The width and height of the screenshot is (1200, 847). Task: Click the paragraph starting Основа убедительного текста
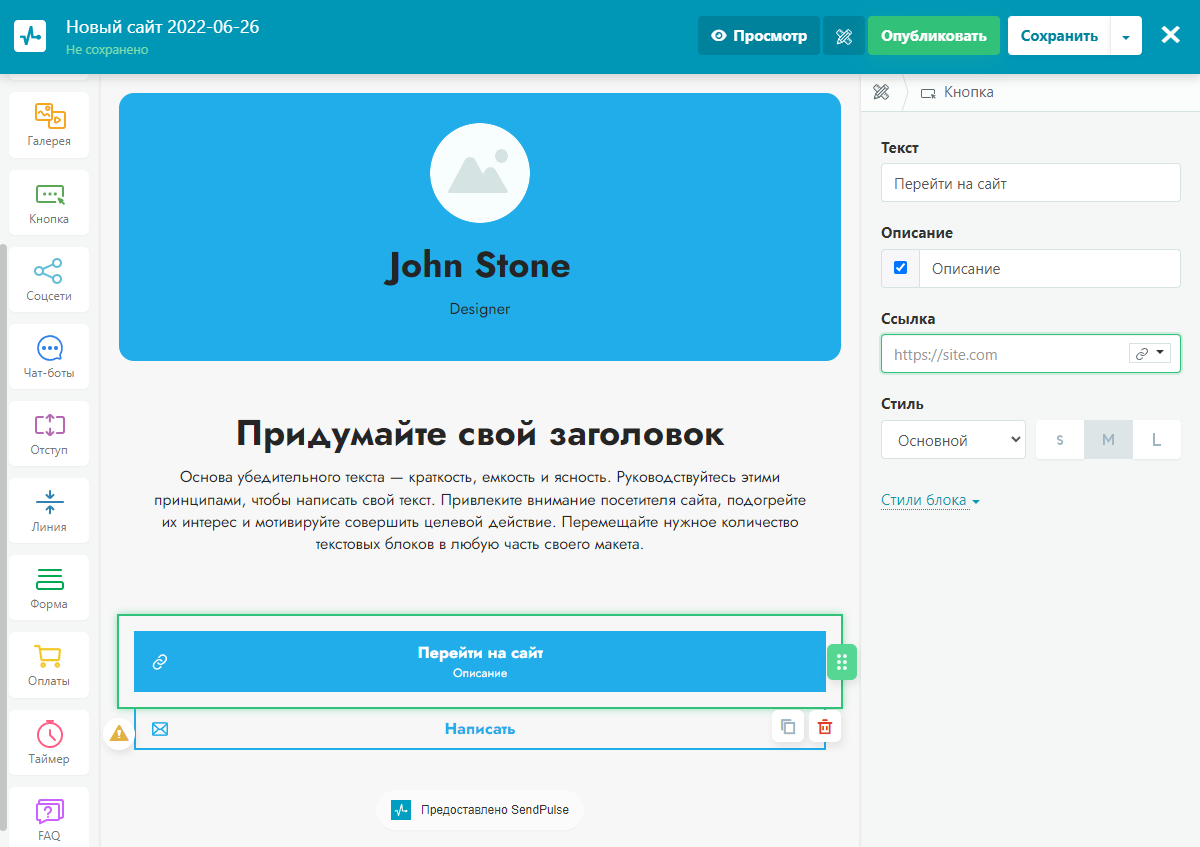click(x=480, y=511)
